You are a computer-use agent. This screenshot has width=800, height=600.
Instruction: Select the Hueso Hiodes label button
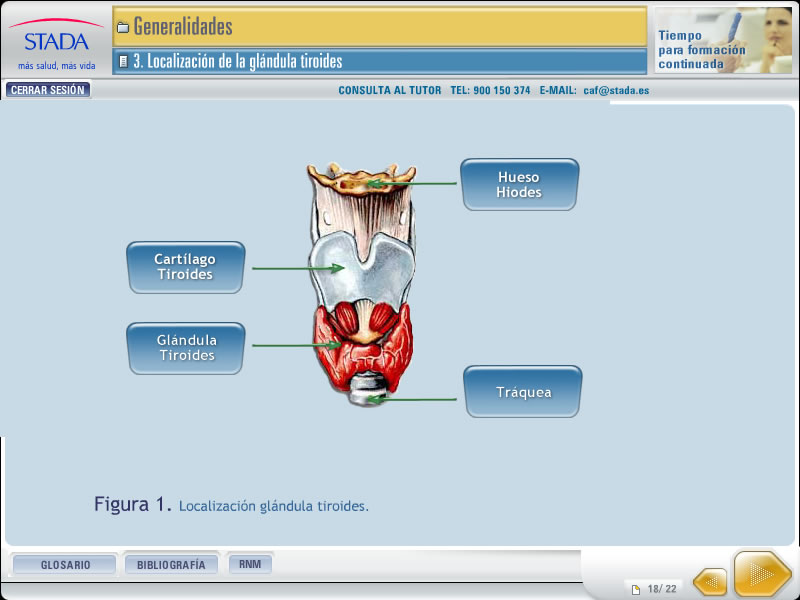[519, 184]
